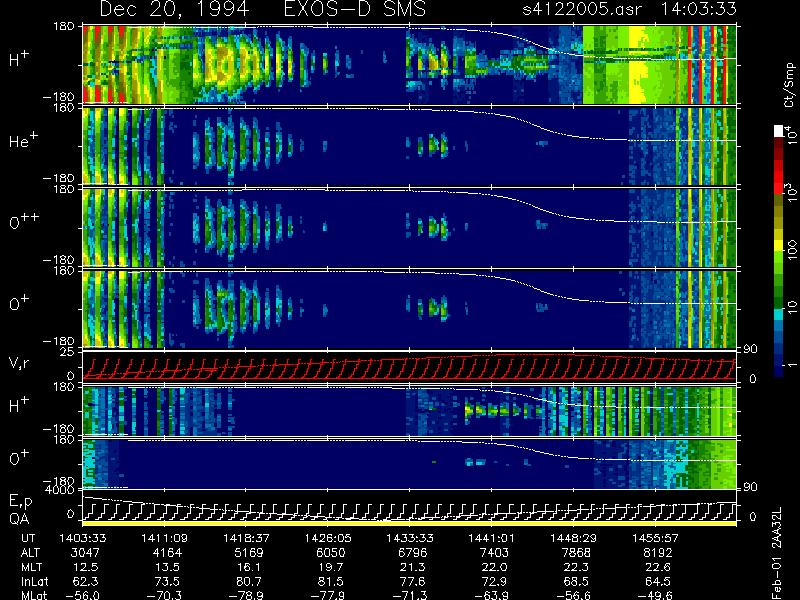Image resolution: width=800 pixels, height=600 pixels.
Task: Click inside the He+ spectrogram panel
Action: (410, 146)
